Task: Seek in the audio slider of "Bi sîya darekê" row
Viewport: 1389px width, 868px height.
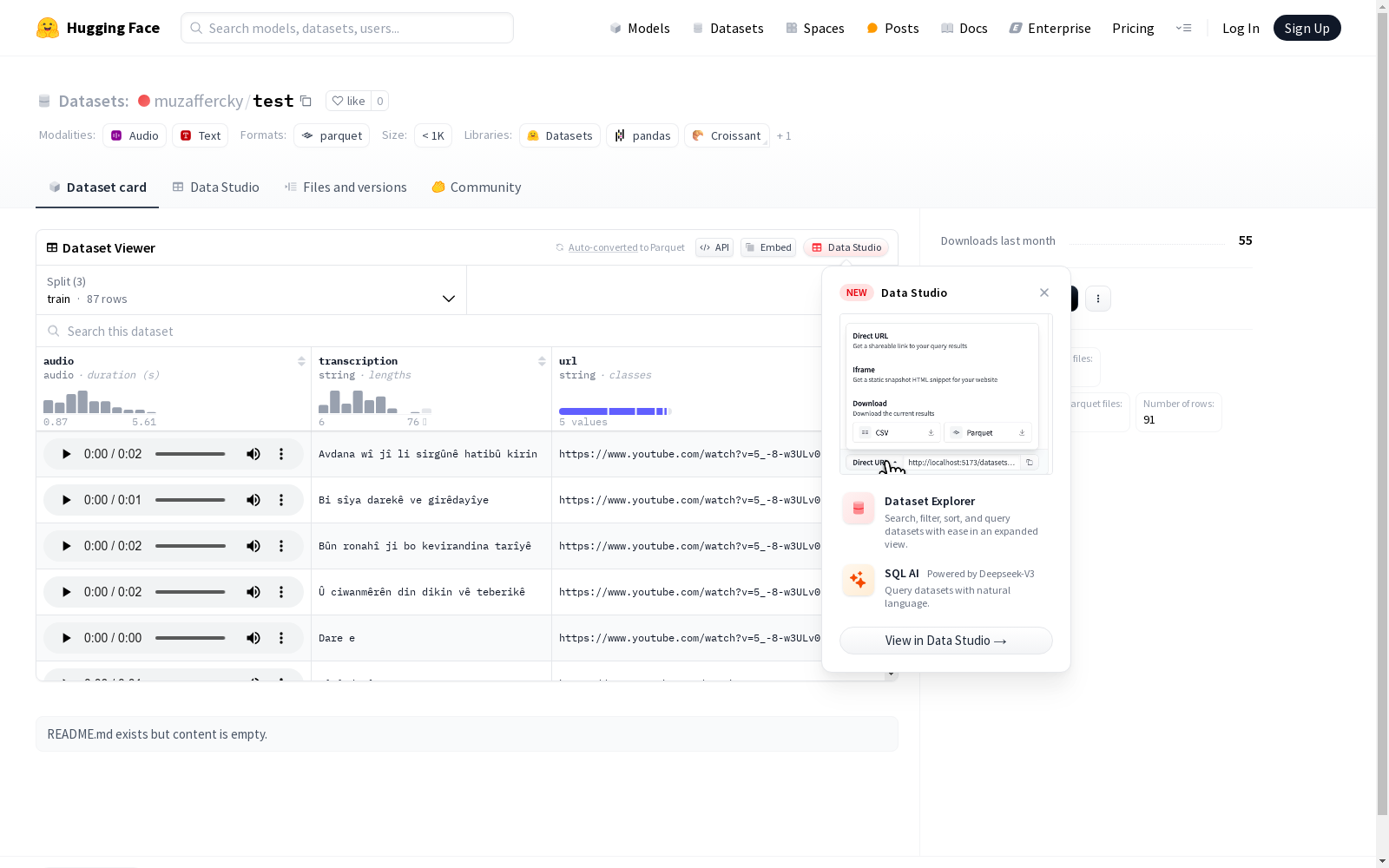Action: (x=190, y=500)
